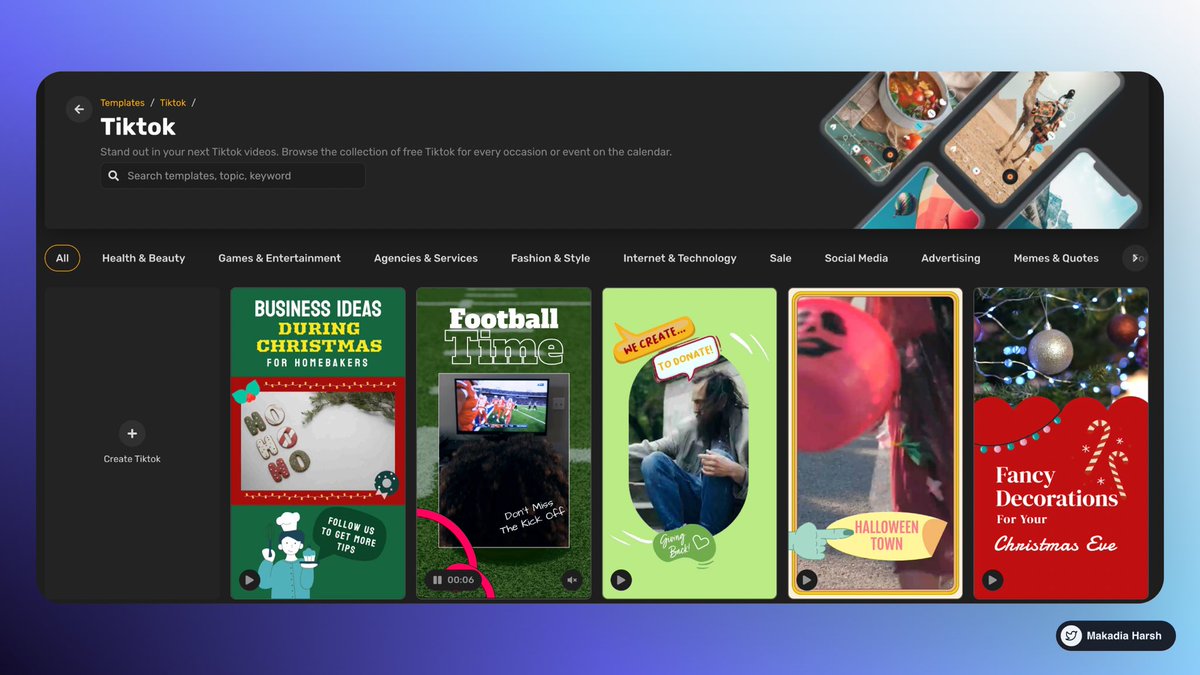The image size is (1200, 675).
Task: Play the Business Ideas During Christmas template
Action: click(x=249, y=580)
